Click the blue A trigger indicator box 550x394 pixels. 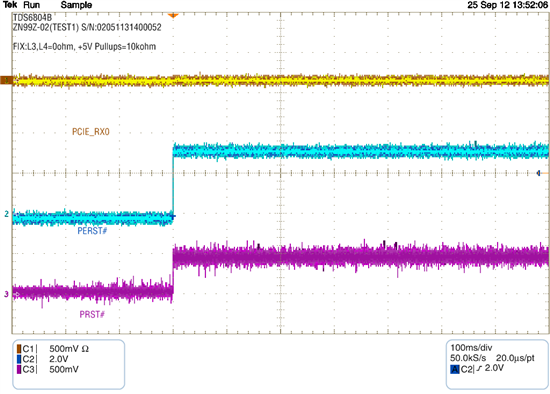[x=455, y=369]
